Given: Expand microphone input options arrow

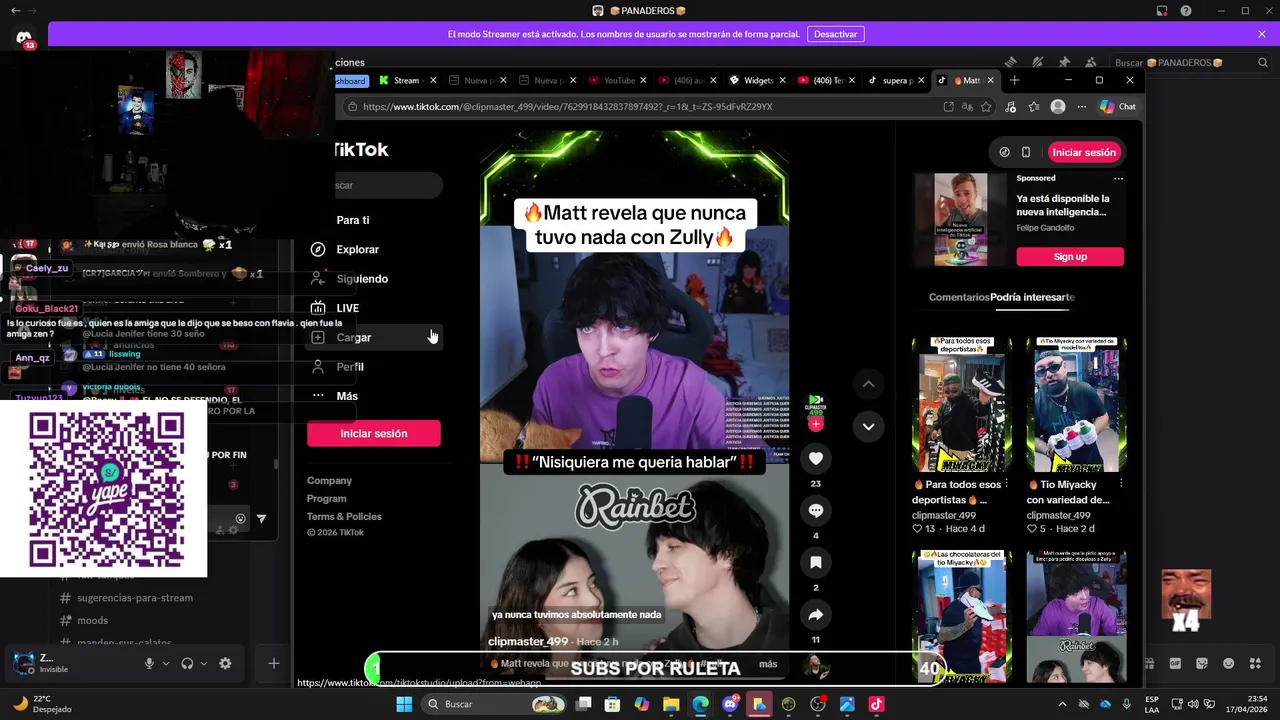Looking at the screenshot, I should coord(166,663).
